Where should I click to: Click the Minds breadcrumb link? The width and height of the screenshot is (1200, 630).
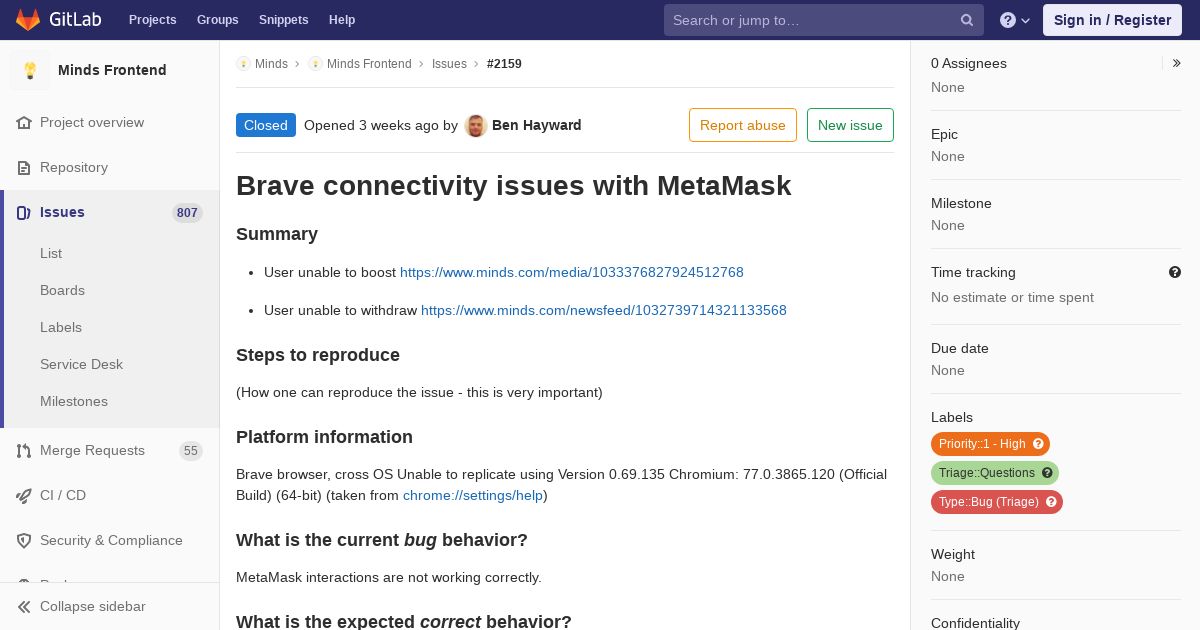(x=271, y=64)
